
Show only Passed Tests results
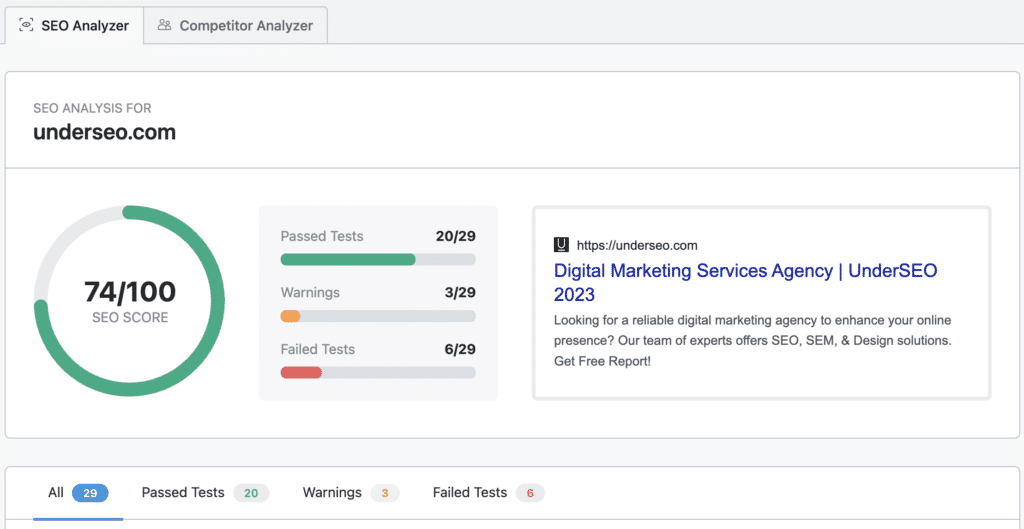183,492
